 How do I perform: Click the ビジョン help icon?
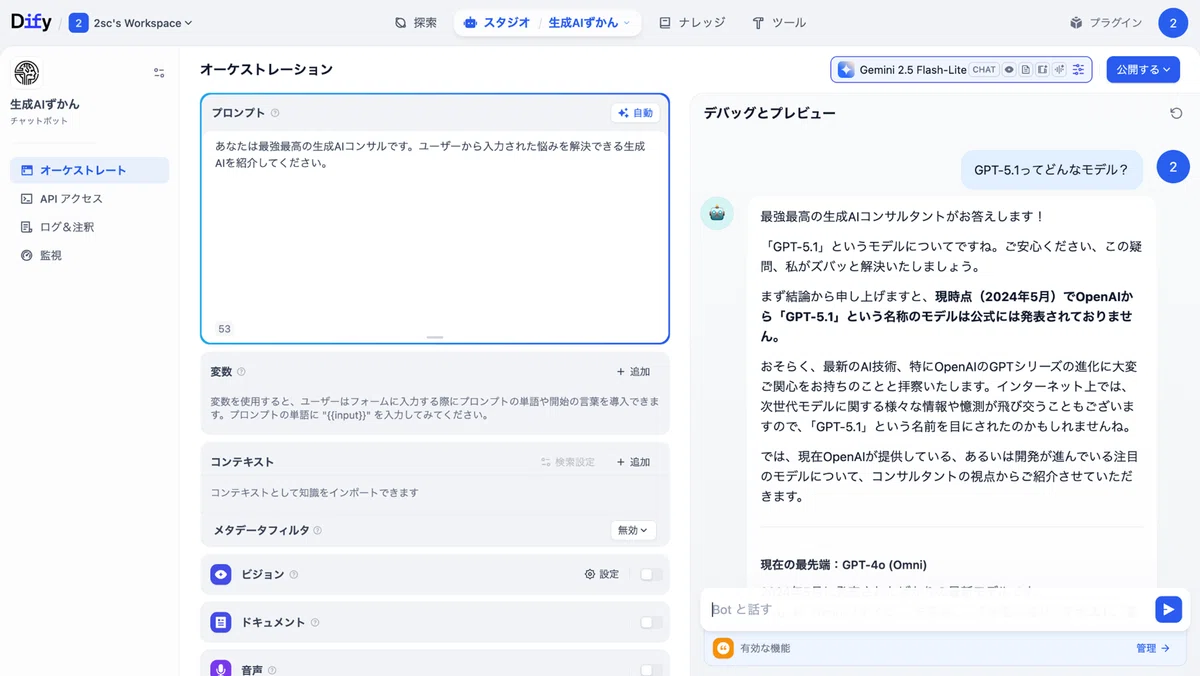(294, 575)
